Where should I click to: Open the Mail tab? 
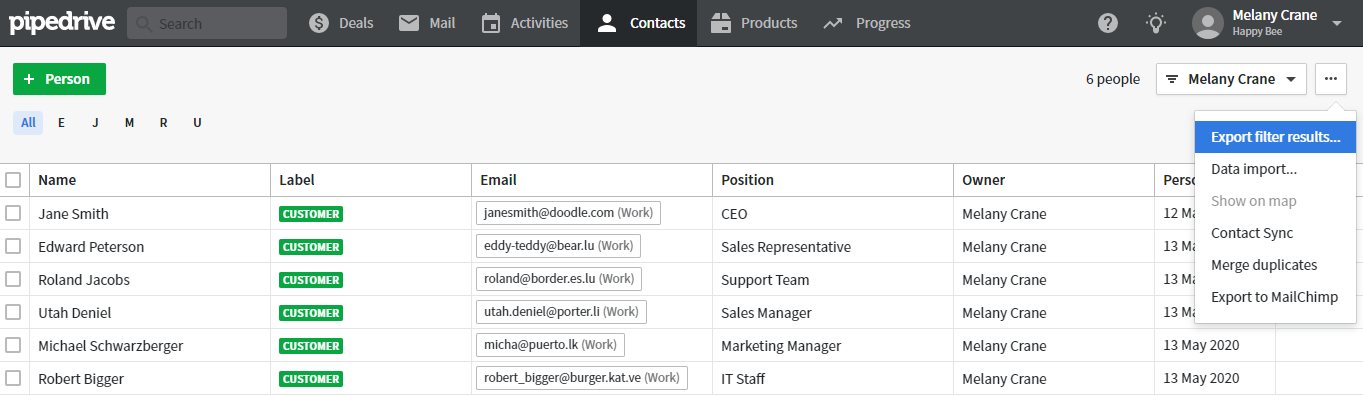click(426, 23)
